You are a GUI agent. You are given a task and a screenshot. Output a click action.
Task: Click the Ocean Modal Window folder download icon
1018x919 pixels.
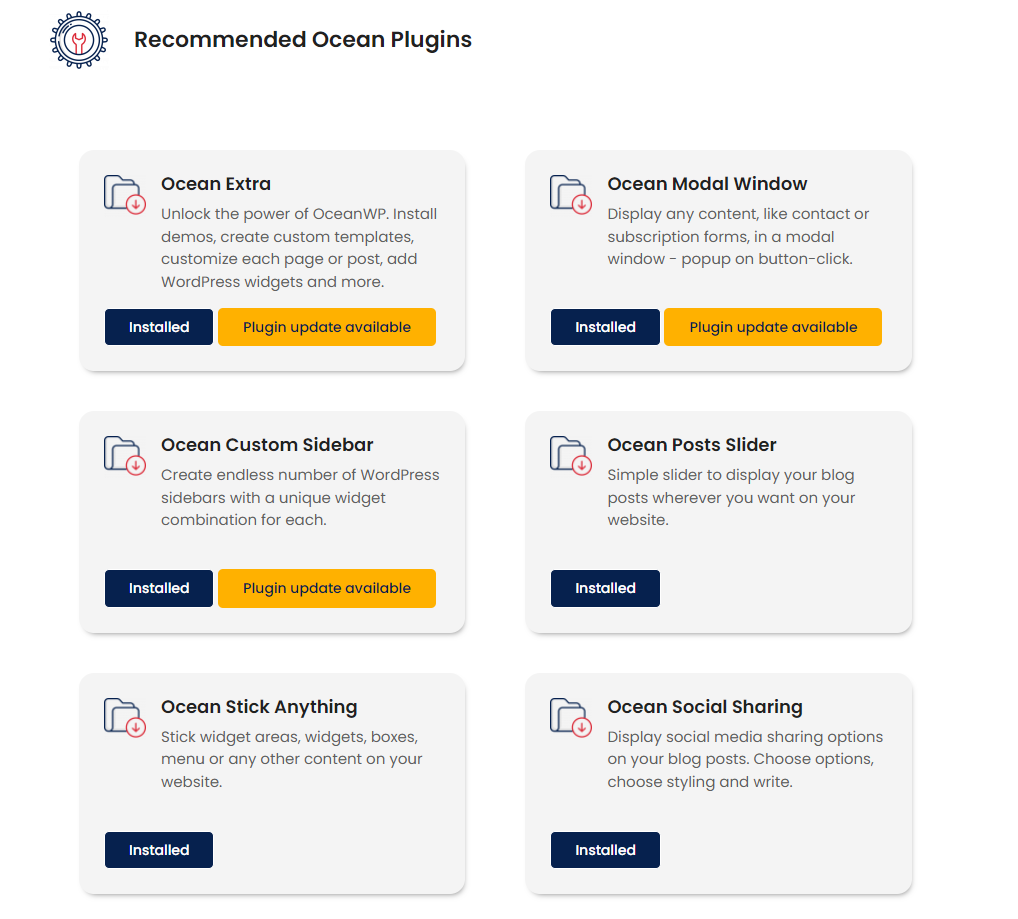pyautogui.click(x=571, y=195)
